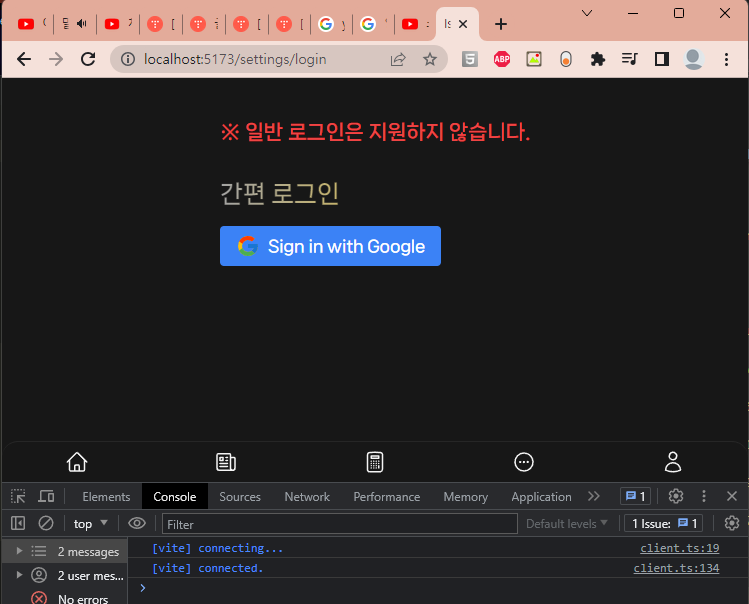Close the active browser tab
Image resolution: width=749 pixels, height=604 pixels.
463,24
